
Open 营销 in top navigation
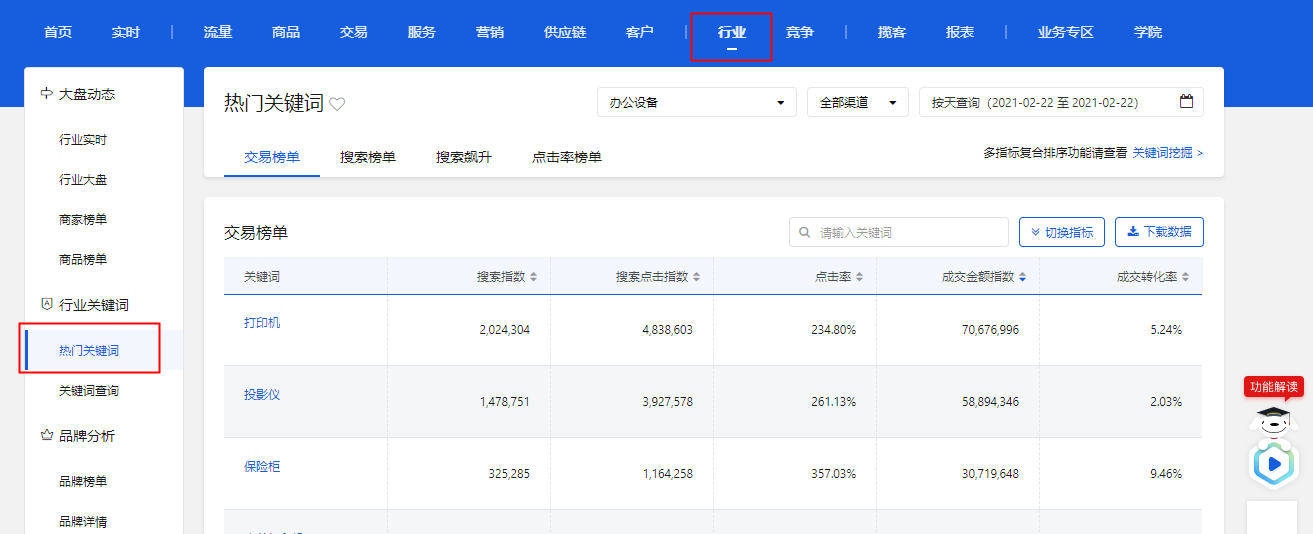click(490, 32)
